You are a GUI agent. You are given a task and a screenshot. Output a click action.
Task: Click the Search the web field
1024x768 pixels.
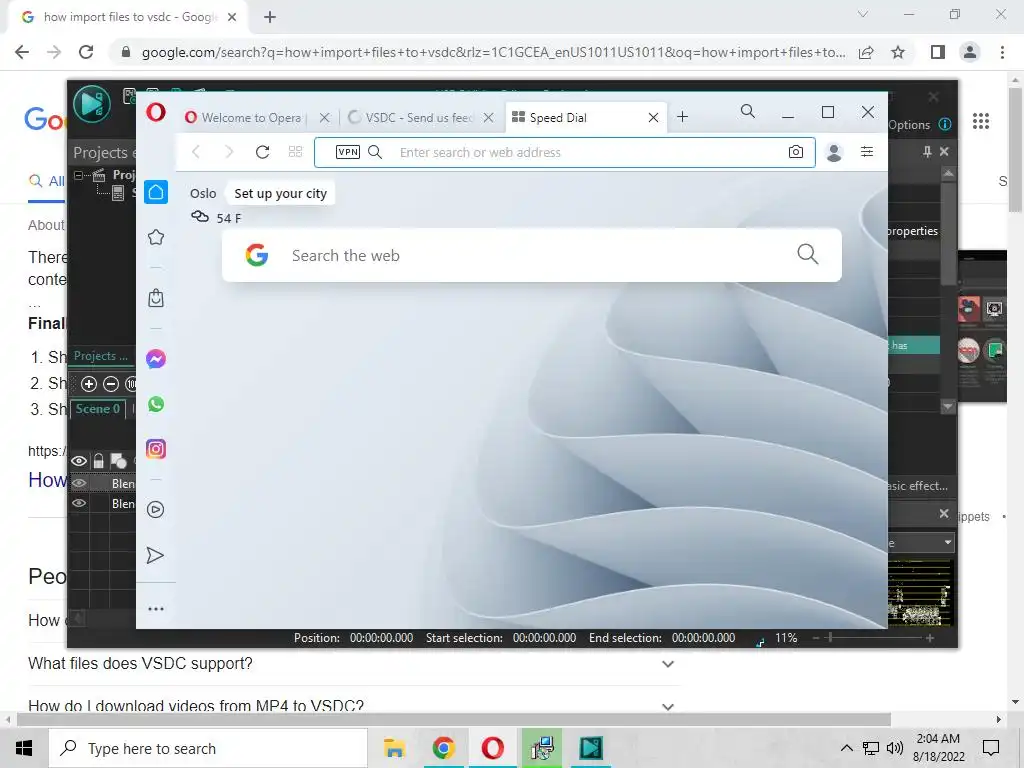532,255
